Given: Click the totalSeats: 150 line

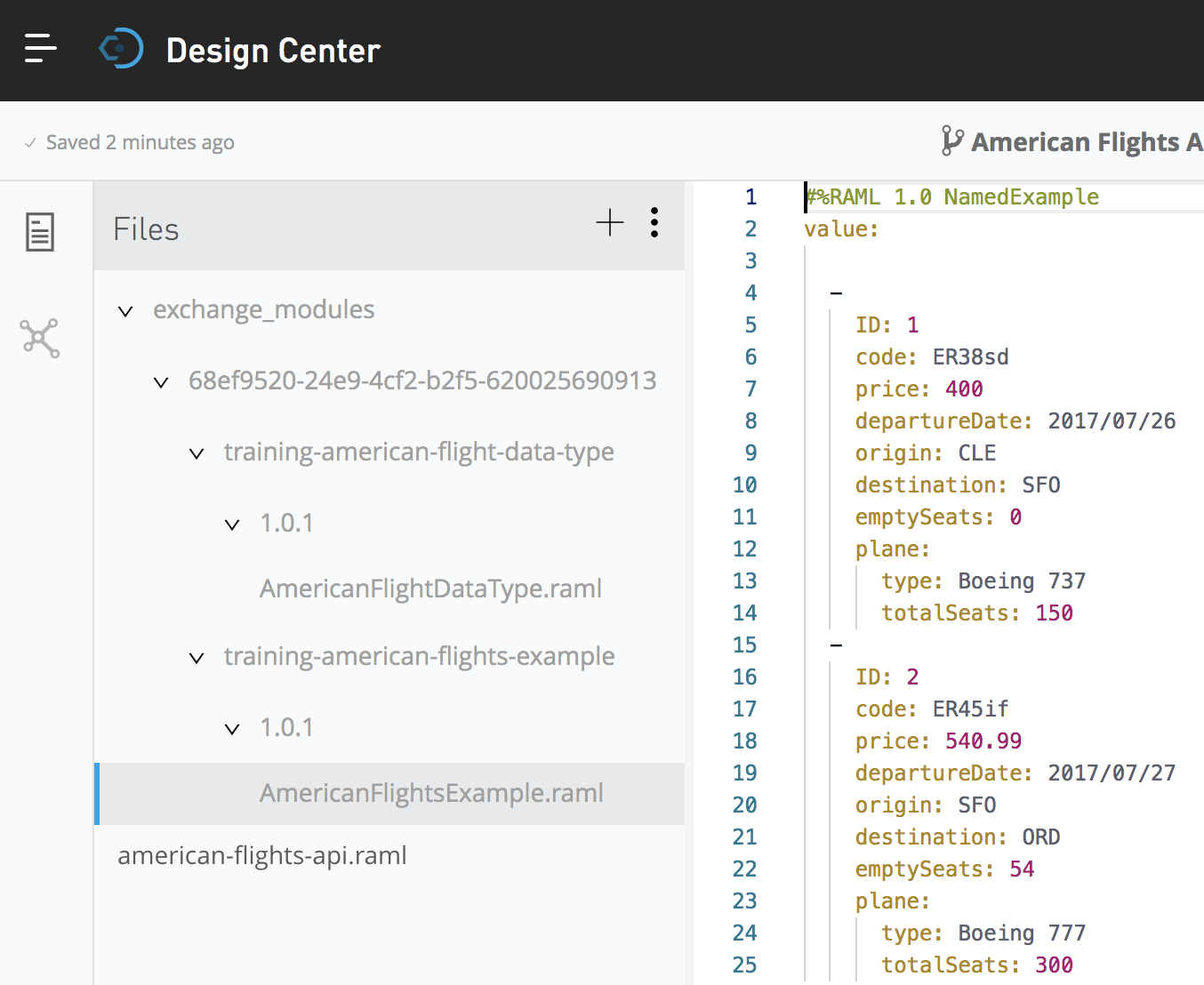Looking at the screenshot, I should click(x=977, y=613).
